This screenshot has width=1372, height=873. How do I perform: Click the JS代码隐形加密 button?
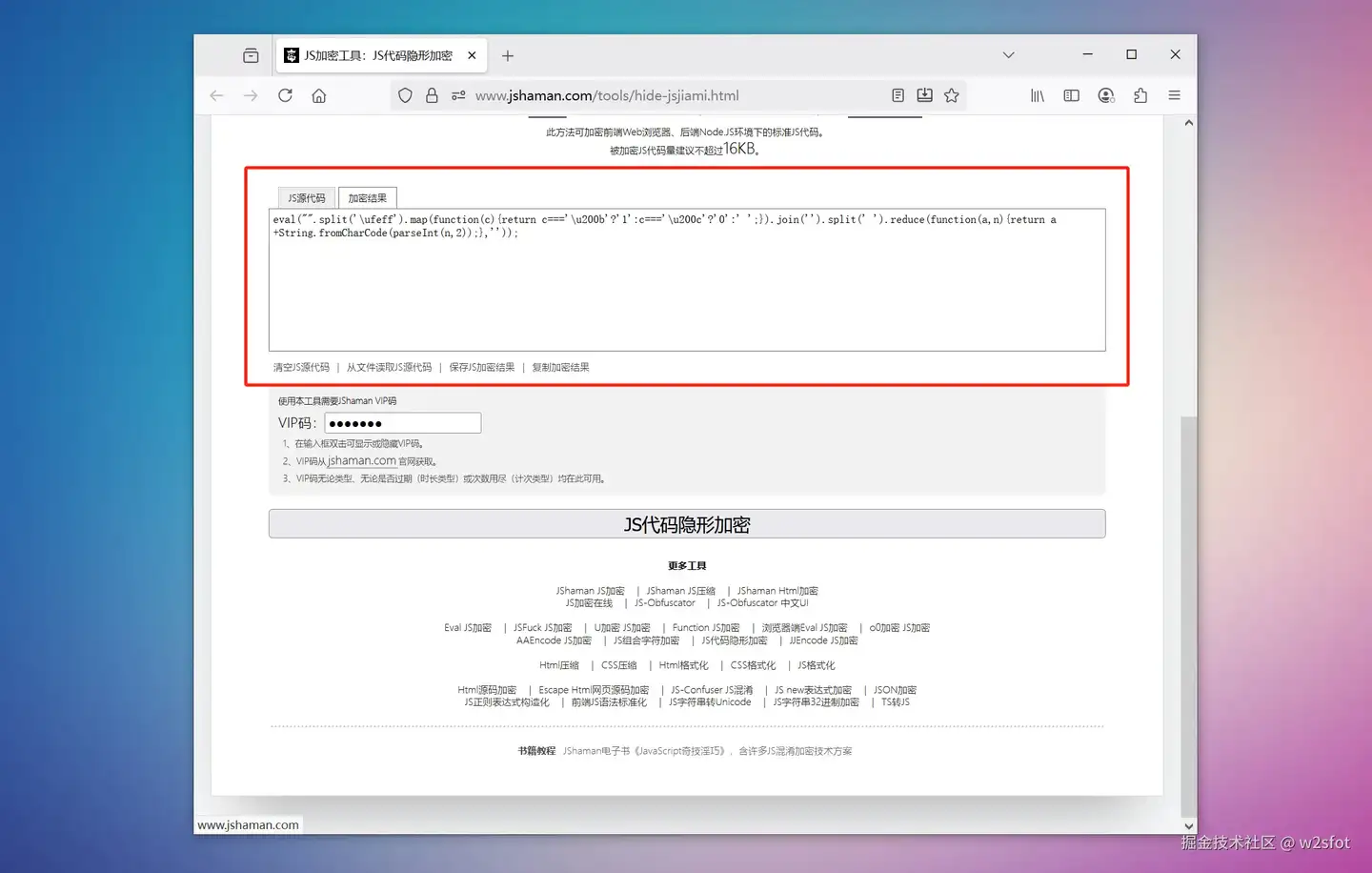[687, 524]
